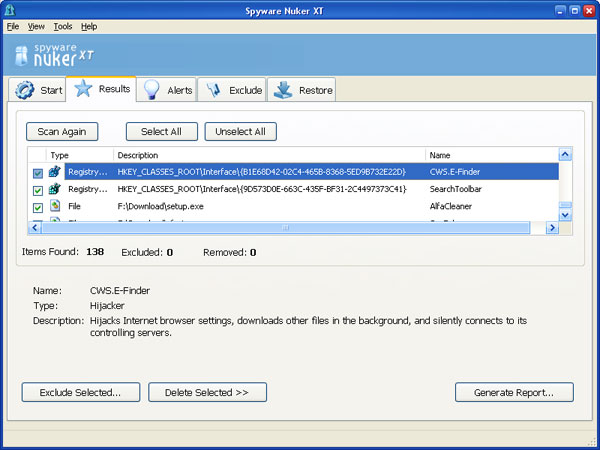Sort by the Type column header
600x450 pixels.
point(80,155)
